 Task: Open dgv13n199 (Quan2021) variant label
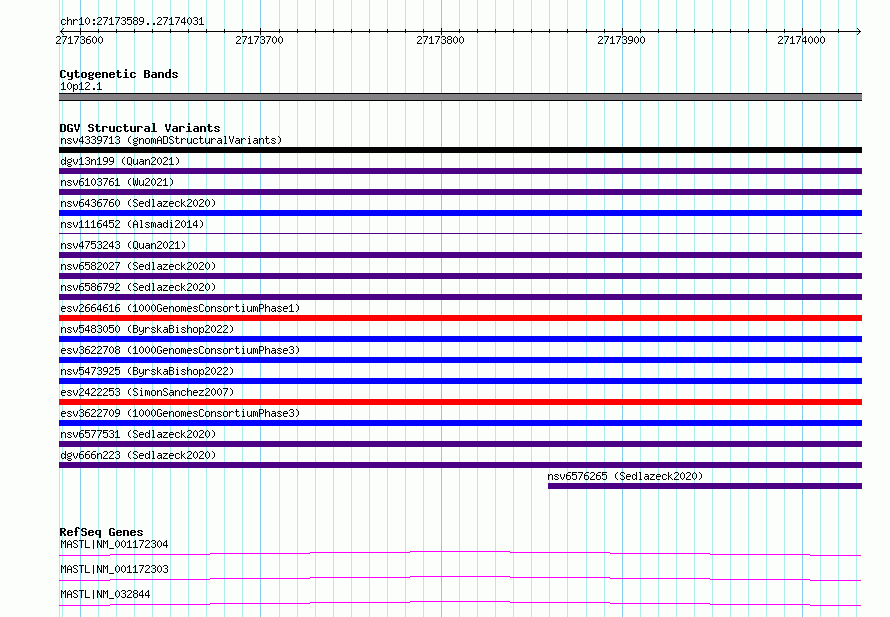coord(120,161)
